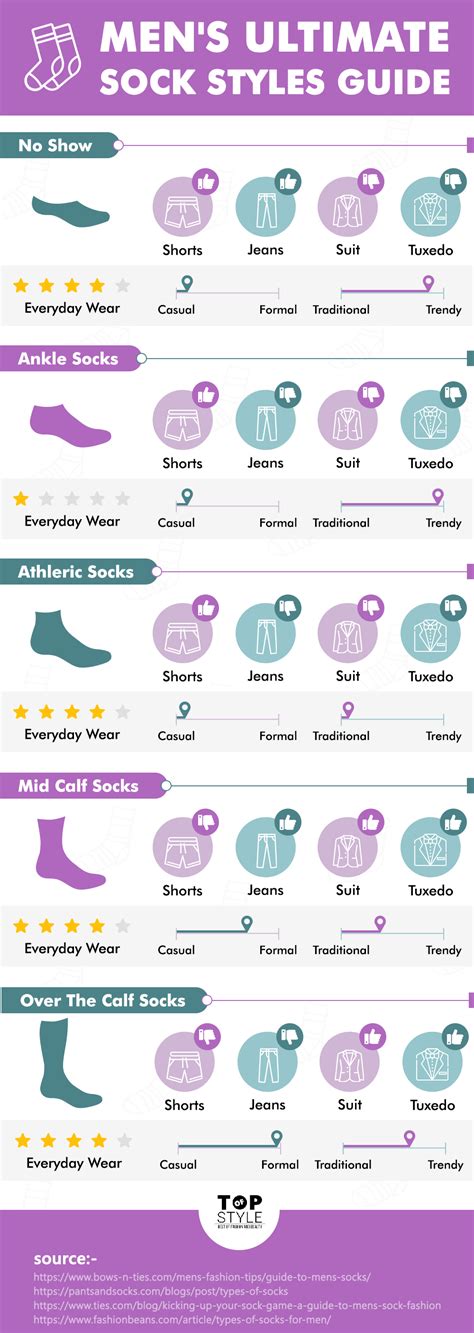The image size is (474, 1333).
Task: Click the thumbs-down badge on No Show Tuxedo
Action: (455, 182)
